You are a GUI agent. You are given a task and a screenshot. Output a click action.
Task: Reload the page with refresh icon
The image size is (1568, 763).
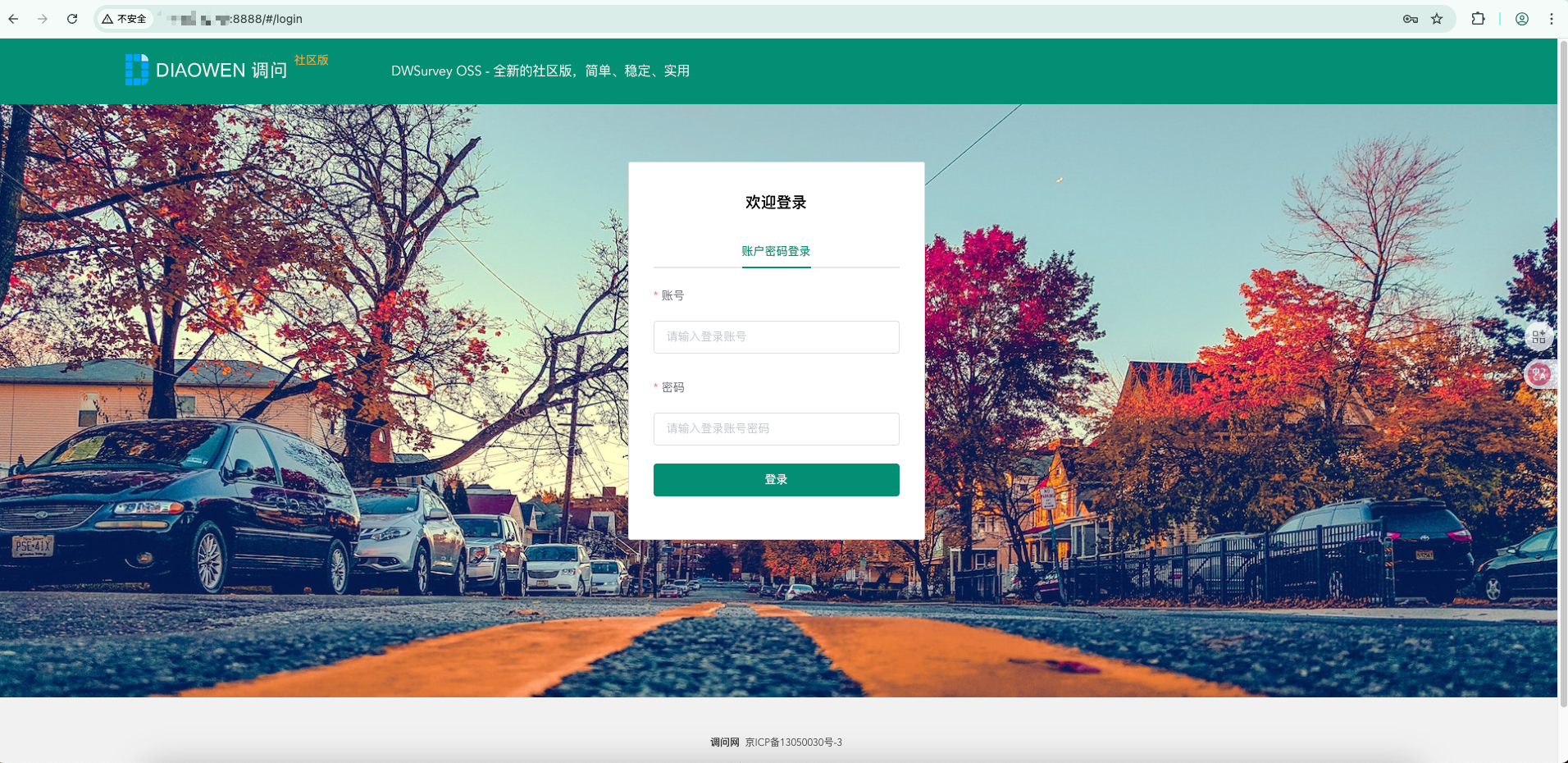point(72,19)
